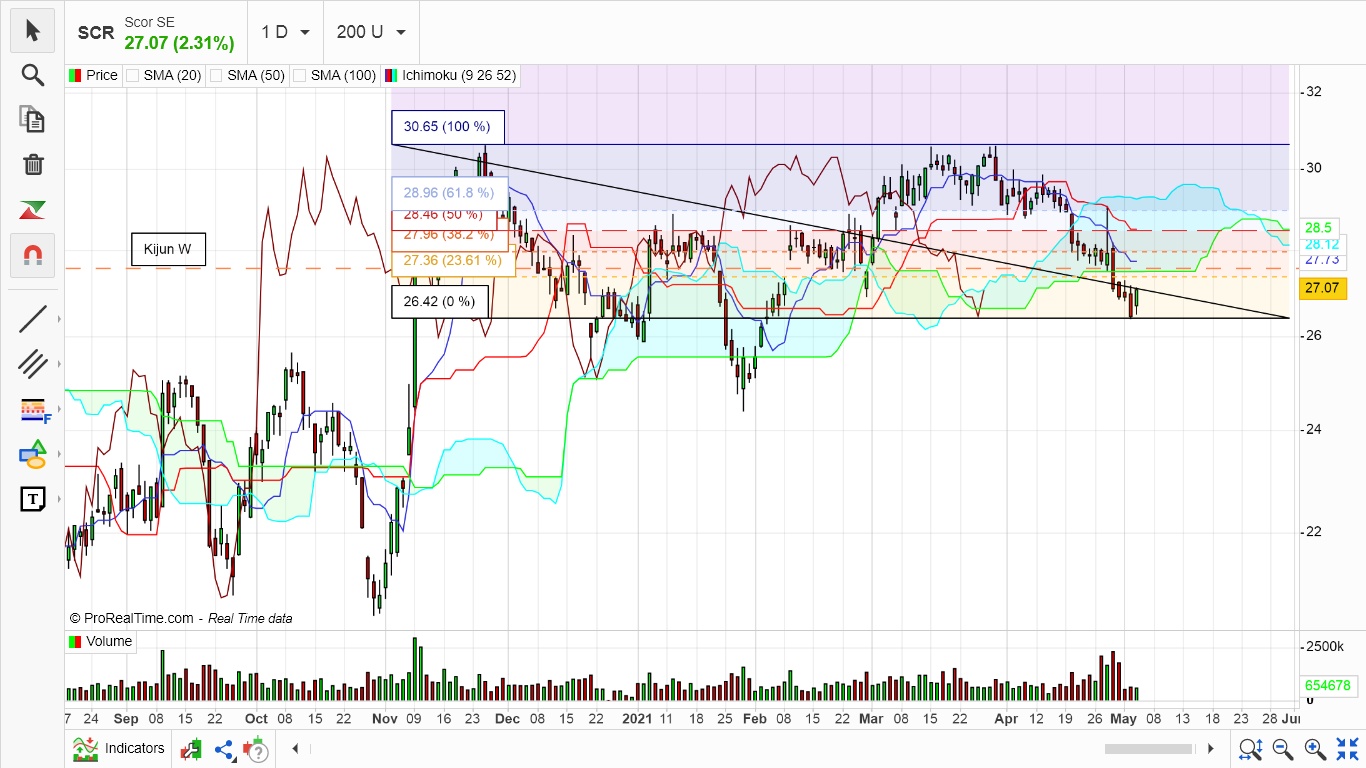Select the parallel lines channel tool
The image size is (1366, 768).
[x=32, y=364]
